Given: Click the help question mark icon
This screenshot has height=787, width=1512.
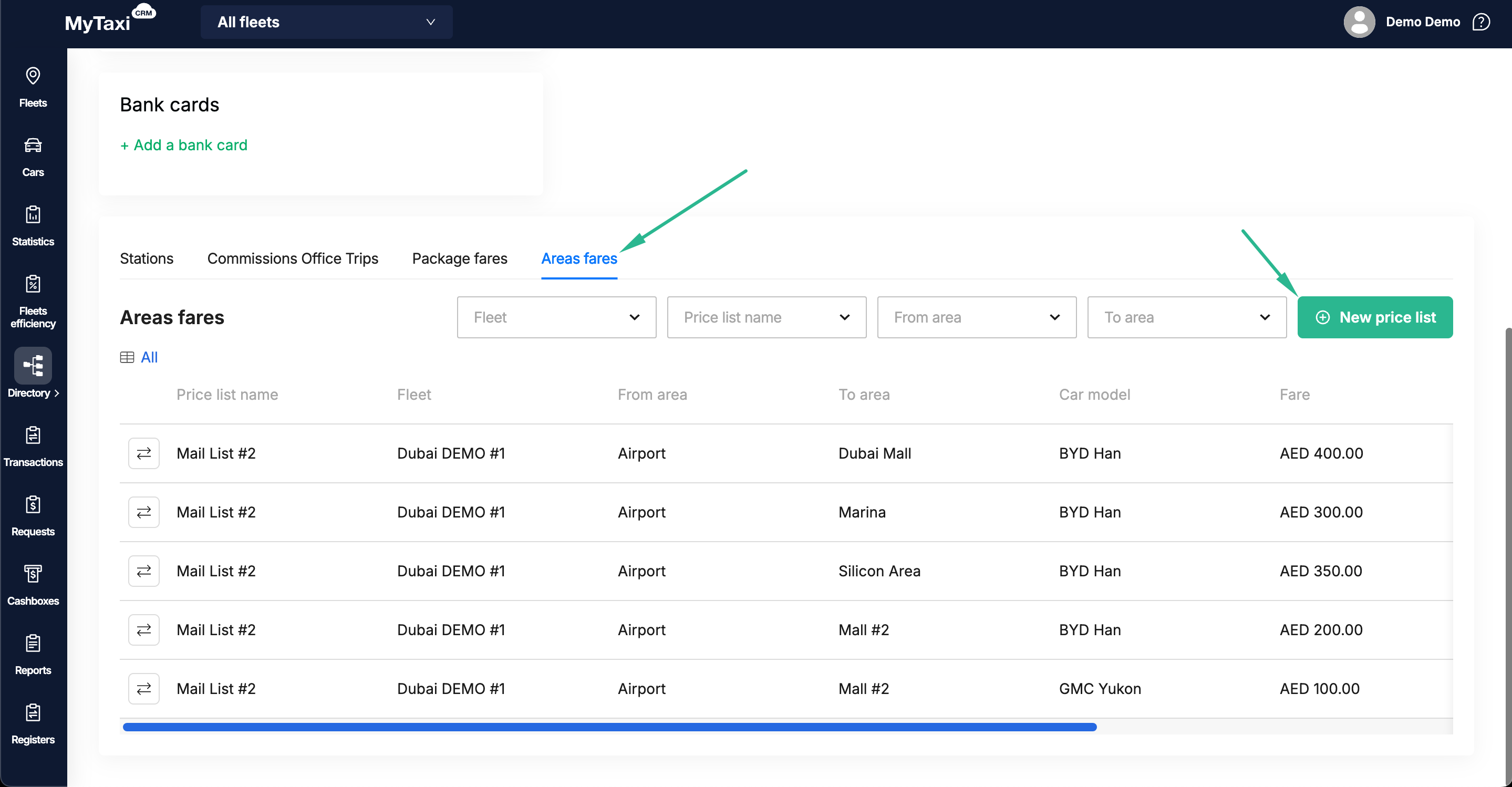Looking at the screenshot, I should 1481,22.
